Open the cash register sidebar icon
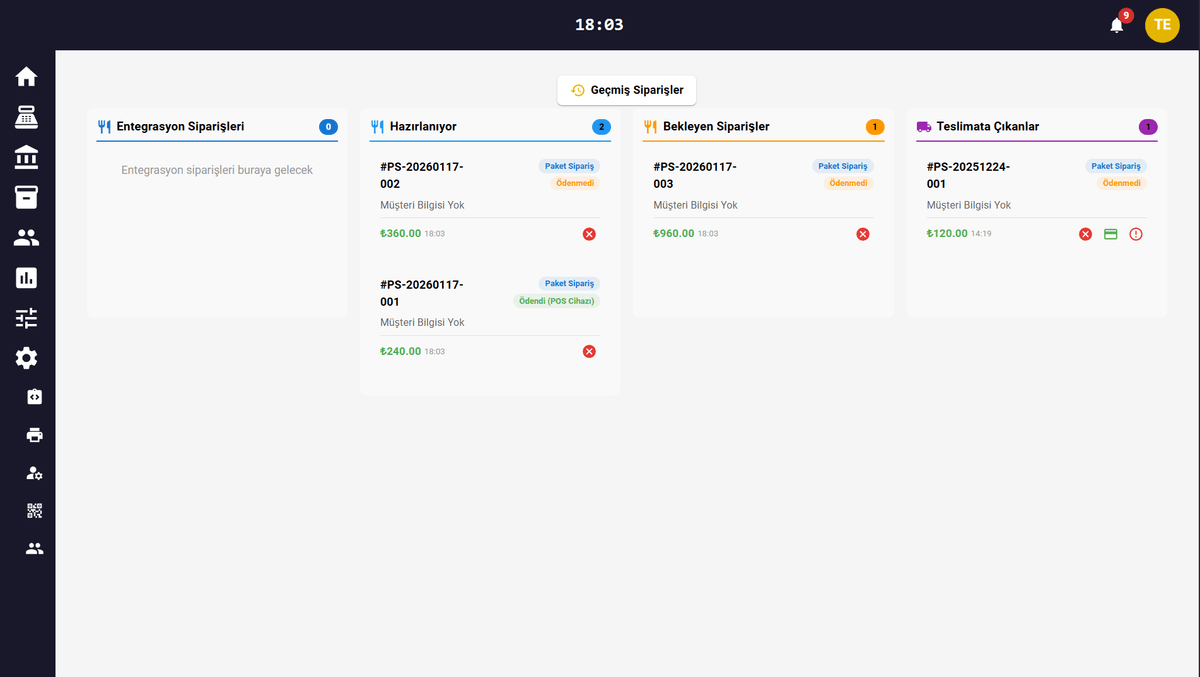Image resolution: width=1200 pixels, height=677 pixels. pyautogui.click(x=27, y=117)
